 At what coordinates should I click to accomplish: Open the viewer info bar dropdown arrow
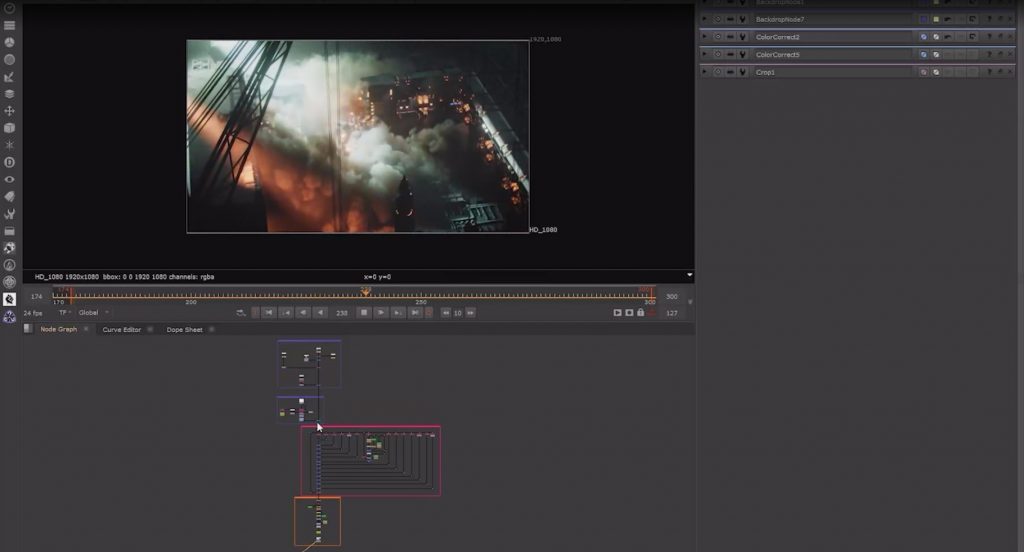690,275
